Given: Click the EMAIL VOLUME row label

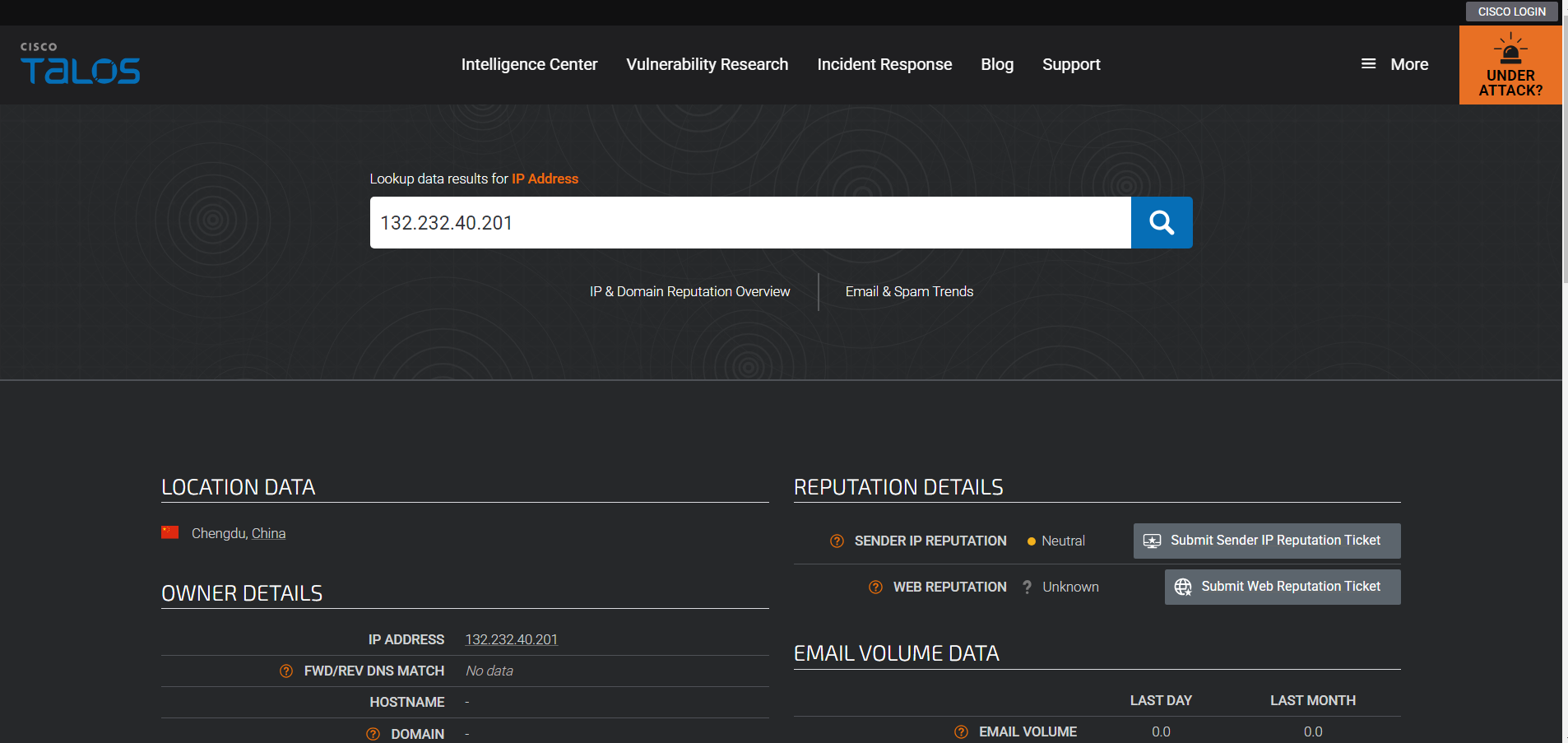Looking at the screenshot, I should (1028, 731).
